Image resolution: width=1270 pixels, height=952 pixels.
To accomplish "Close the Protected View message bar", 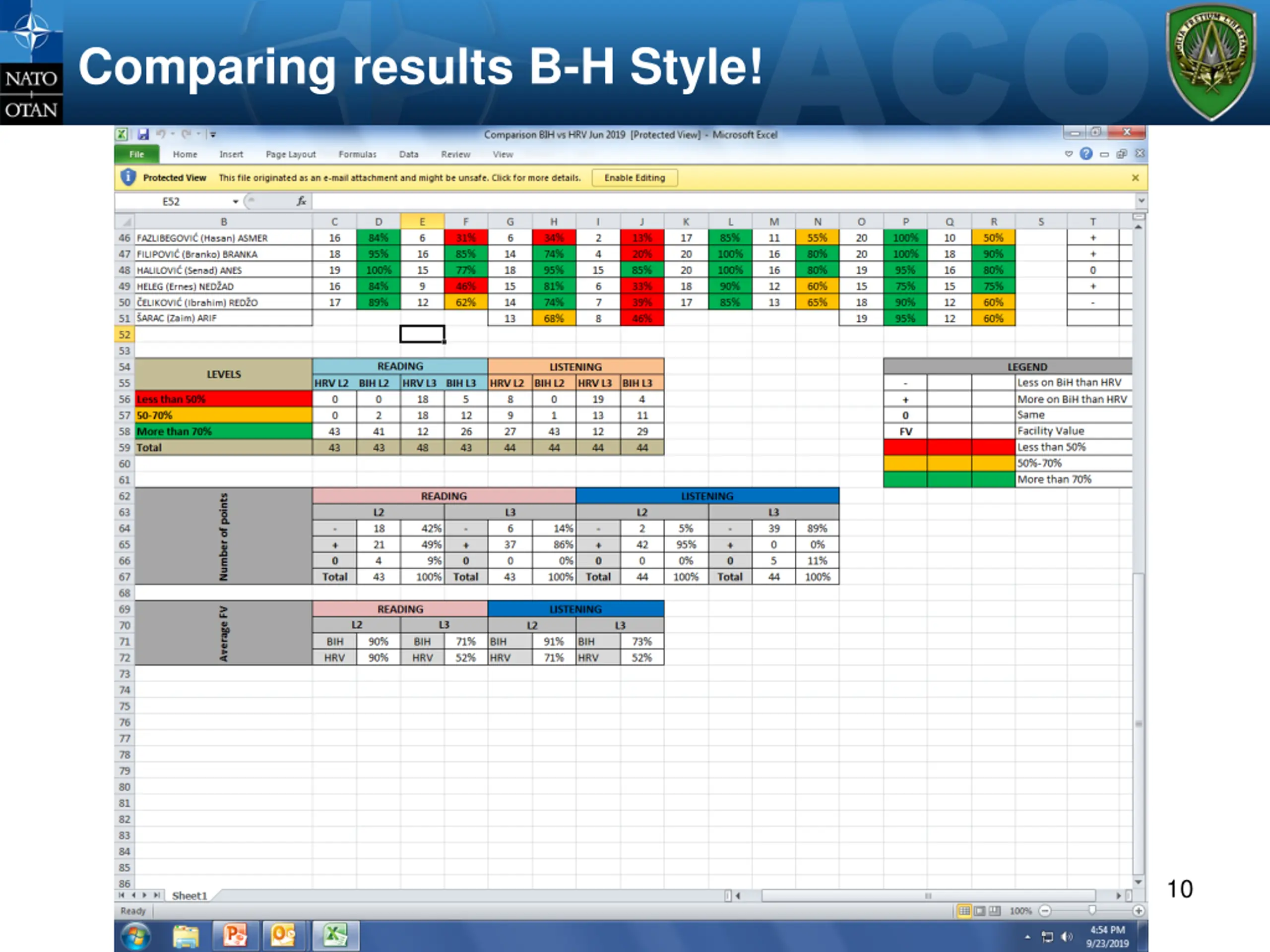I will point(1135,178).
